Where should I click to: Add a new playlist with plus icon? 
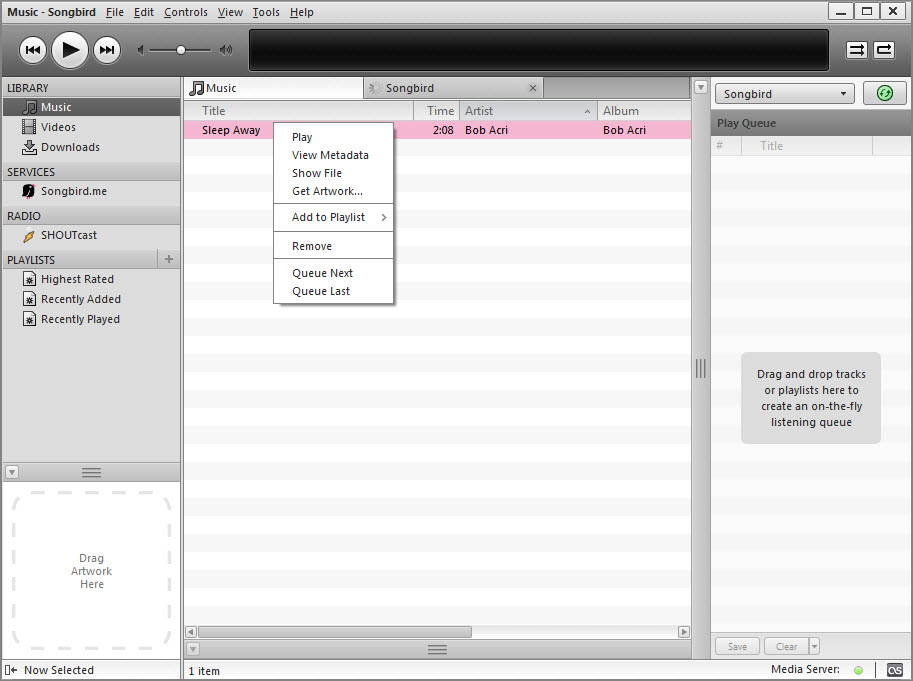tap(169, 259)
